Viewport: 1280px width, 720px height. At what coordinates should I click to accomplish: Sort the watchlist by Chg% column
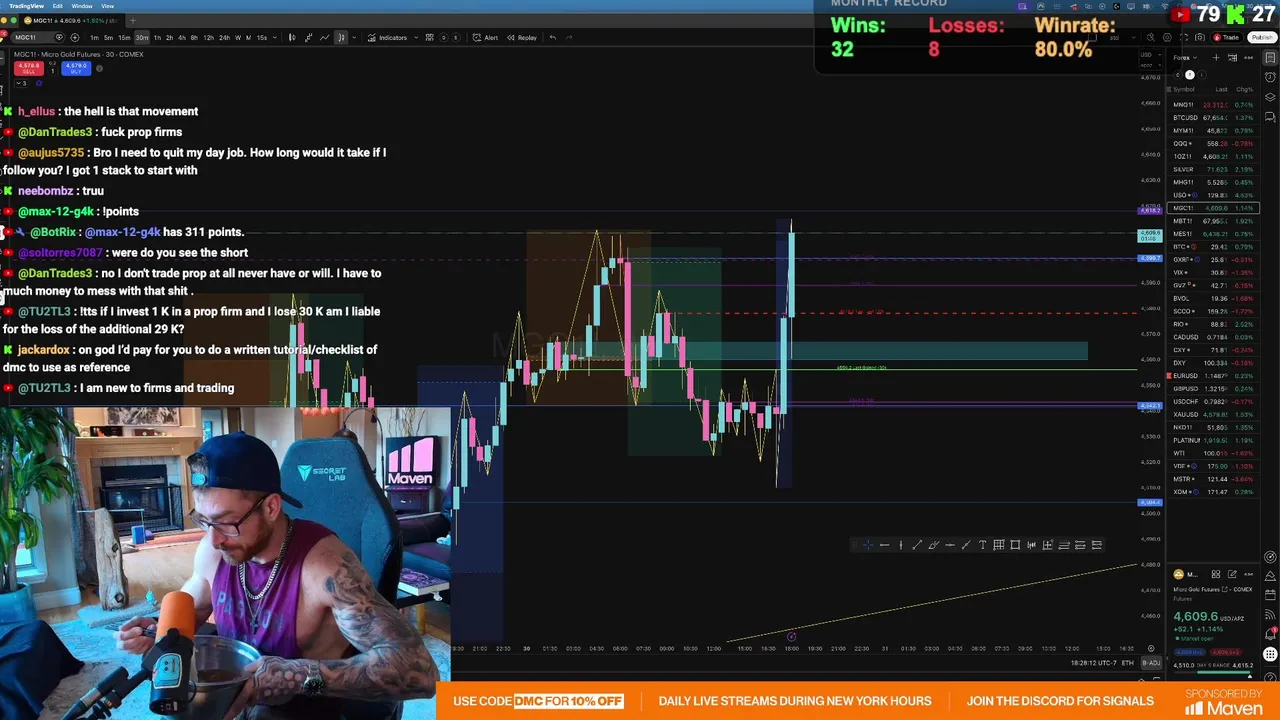tap(1245, 89)
